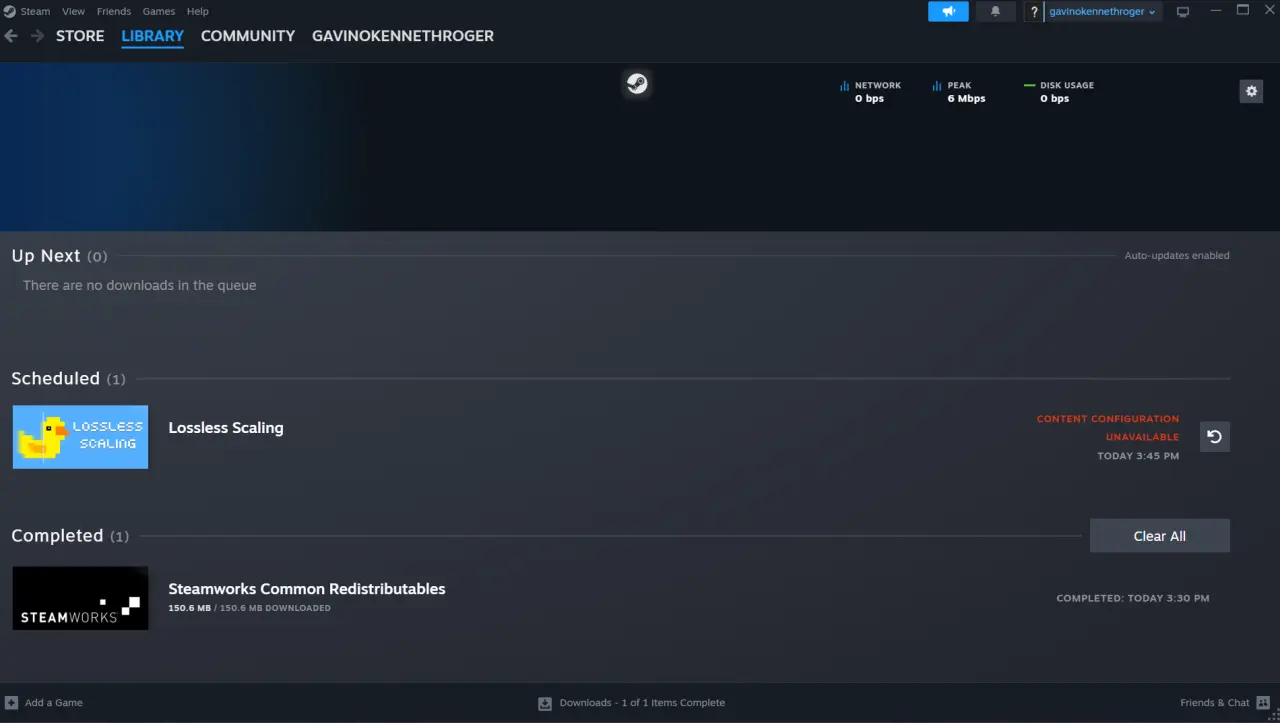The height and width of the screenshot is (723, 1280).
Task: Open the announcements megaphone button
Action: [948, 11]
